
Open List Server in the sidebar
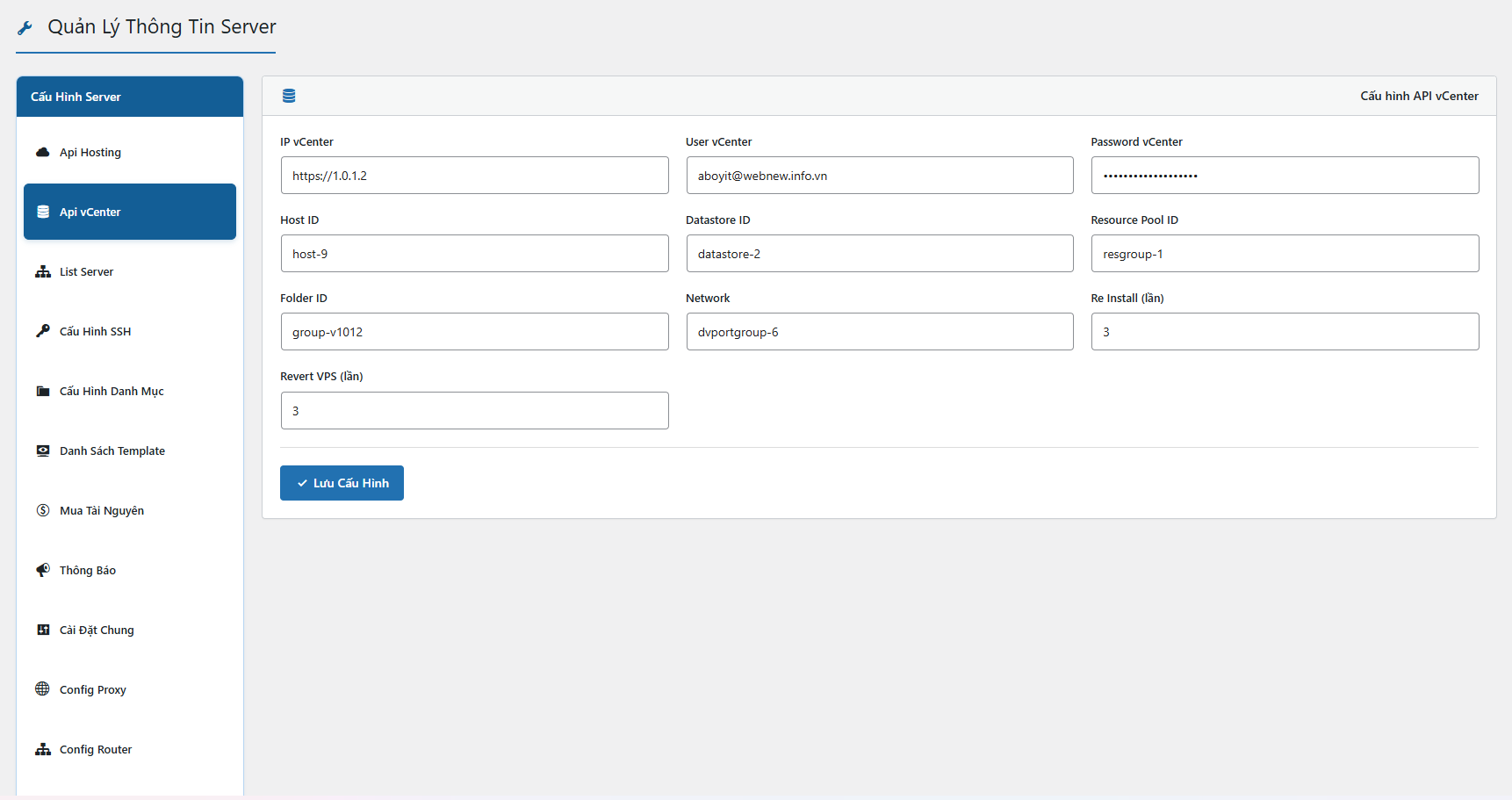click(x=130, y=271)
